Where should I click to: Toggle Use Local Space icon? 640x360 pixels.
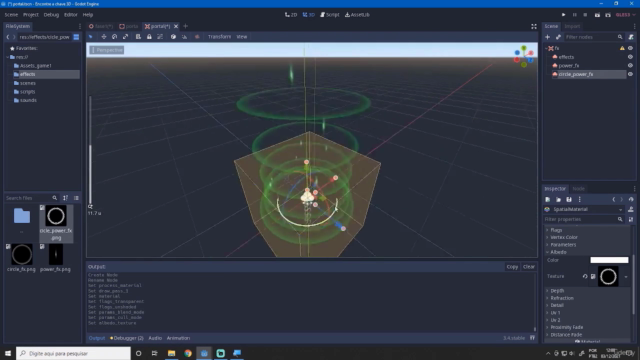[x=173, y=37]
